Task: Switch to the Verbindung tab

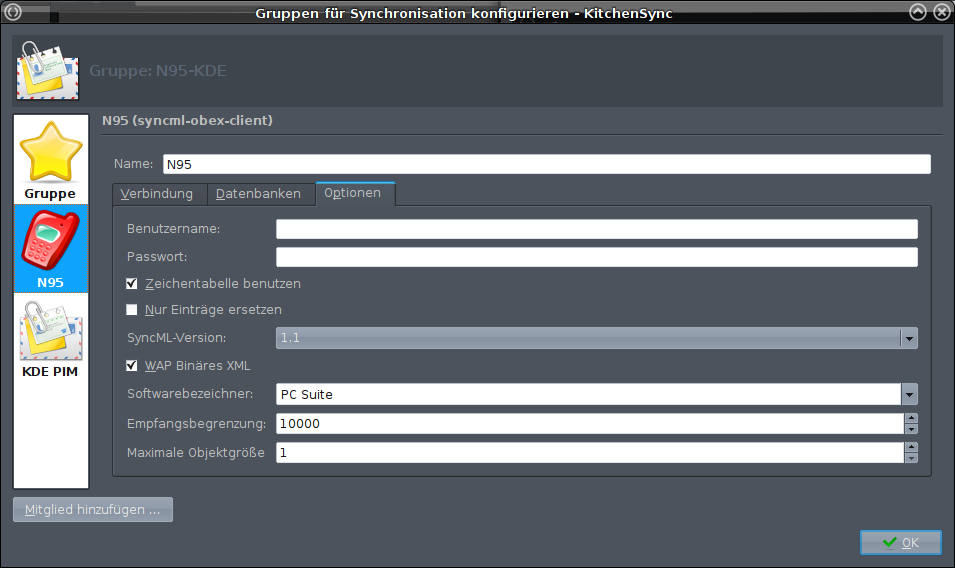Action: [x=158, y=194]
